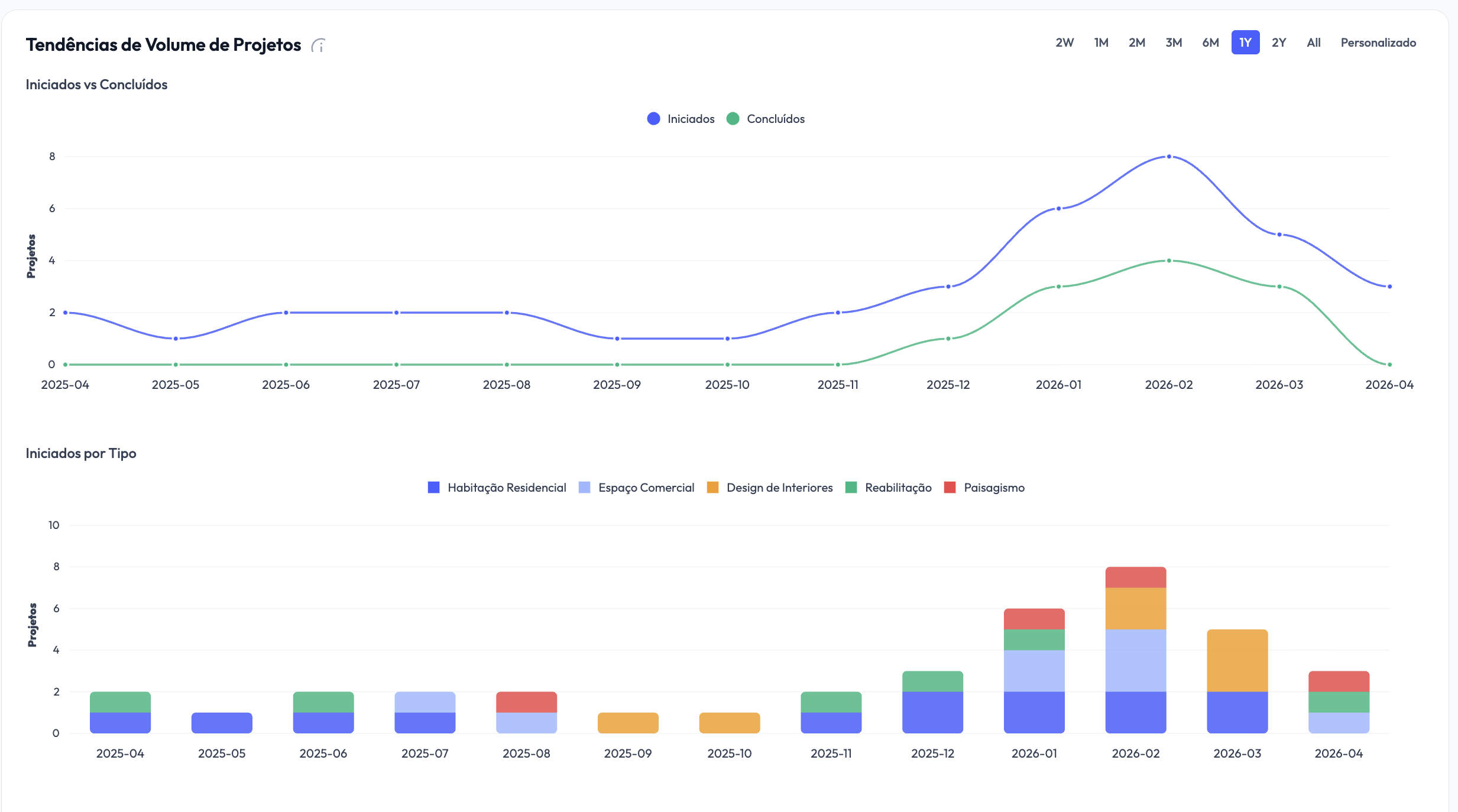Select the 3M time range
Image resolution: width=1458 pixels, height=812 pixels.
pos(1173,42)
